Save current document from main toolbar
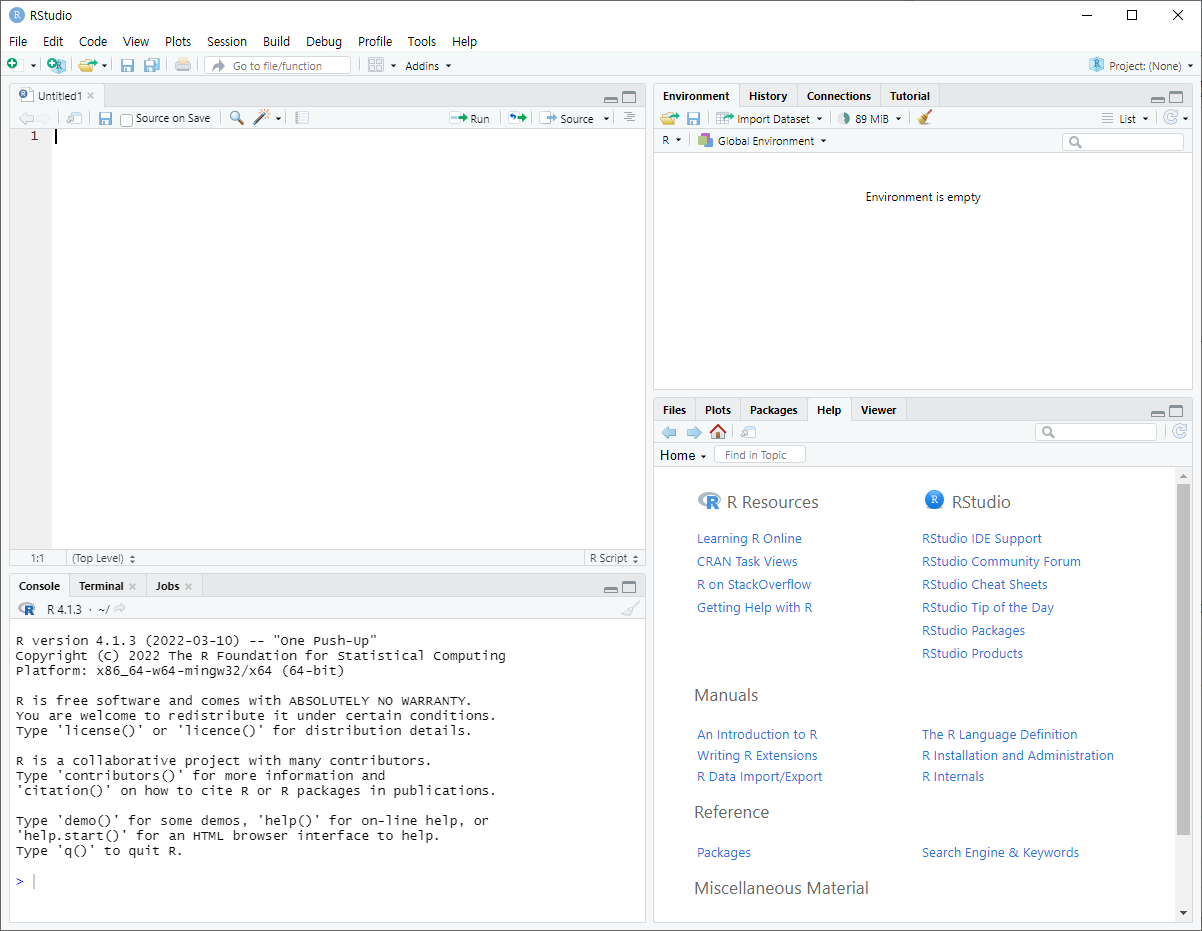Image resolution: width=1202 pixels, height=931 pixels. click(x=127, y=65)
